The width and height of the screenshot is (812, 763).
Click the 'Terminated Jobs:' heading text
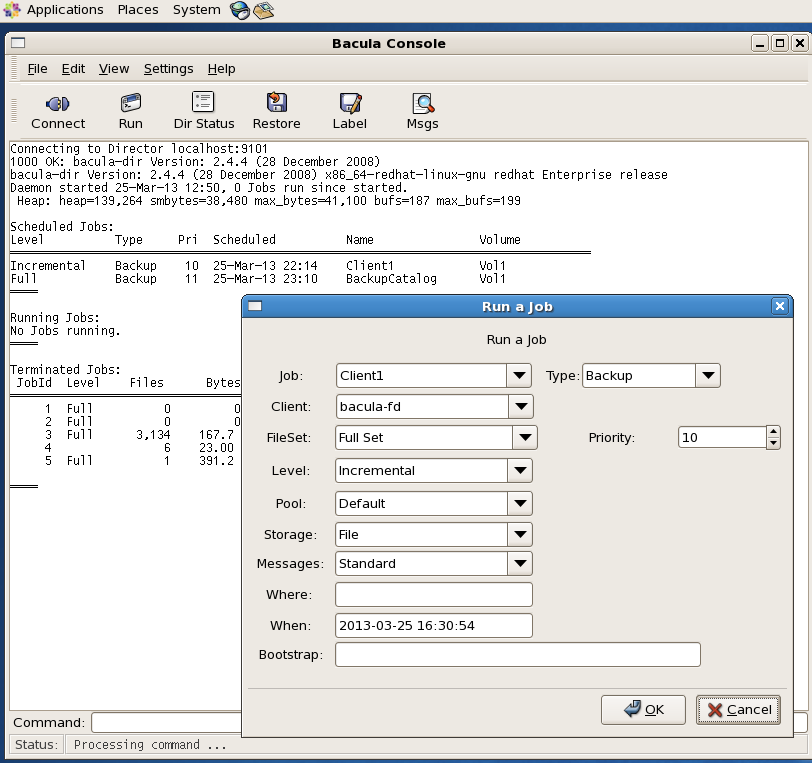[65, 369]
